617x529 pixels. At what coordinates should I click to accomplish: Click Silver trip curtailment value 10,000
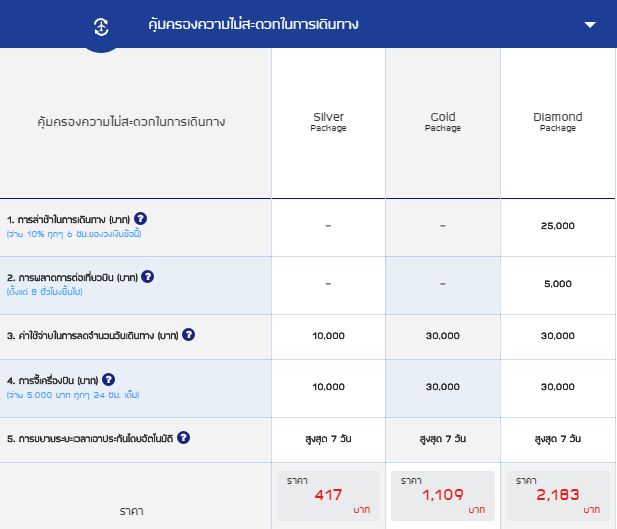pyautogui.click(x=328, y=336)
